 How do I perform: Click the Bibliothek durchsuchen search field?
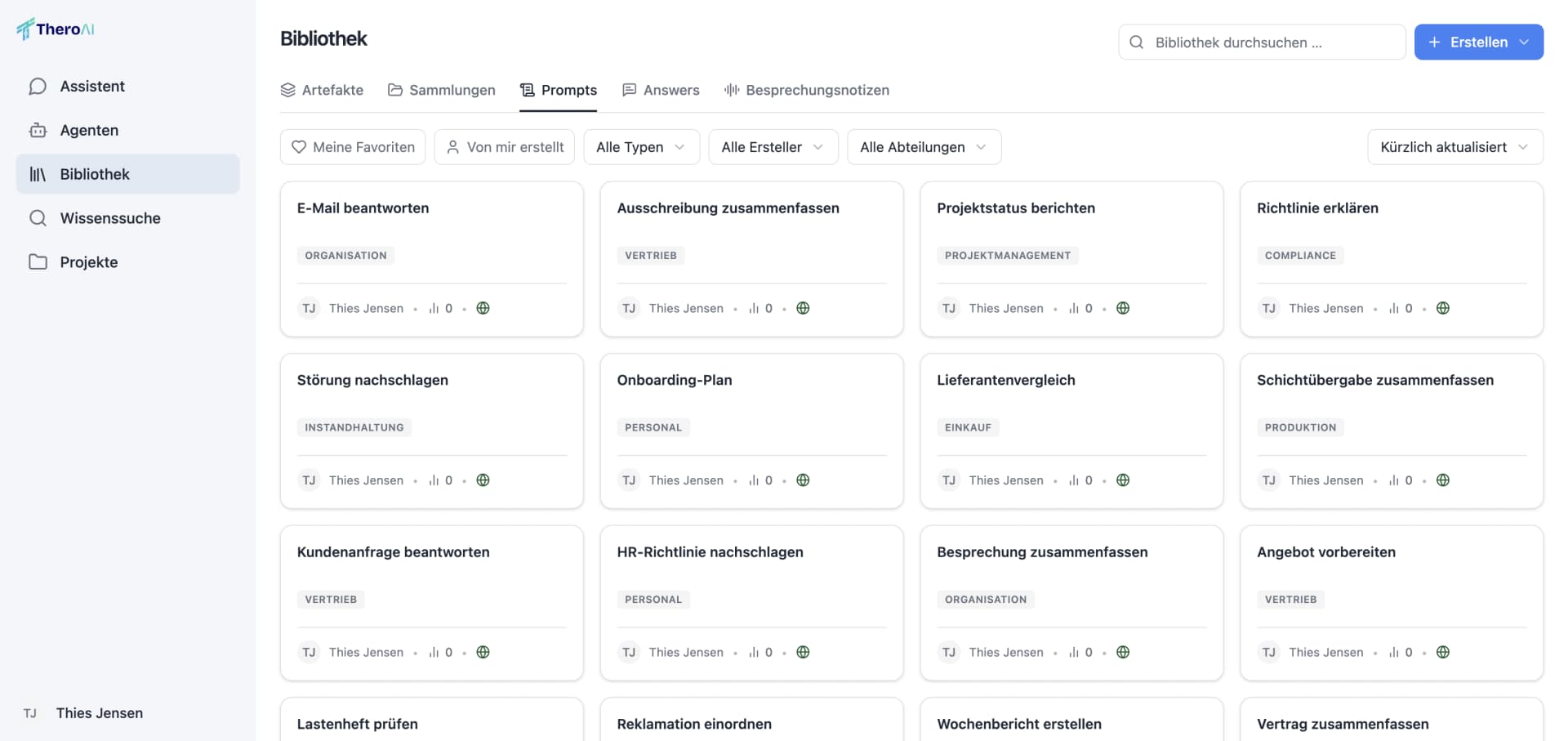click(1262, 42)
